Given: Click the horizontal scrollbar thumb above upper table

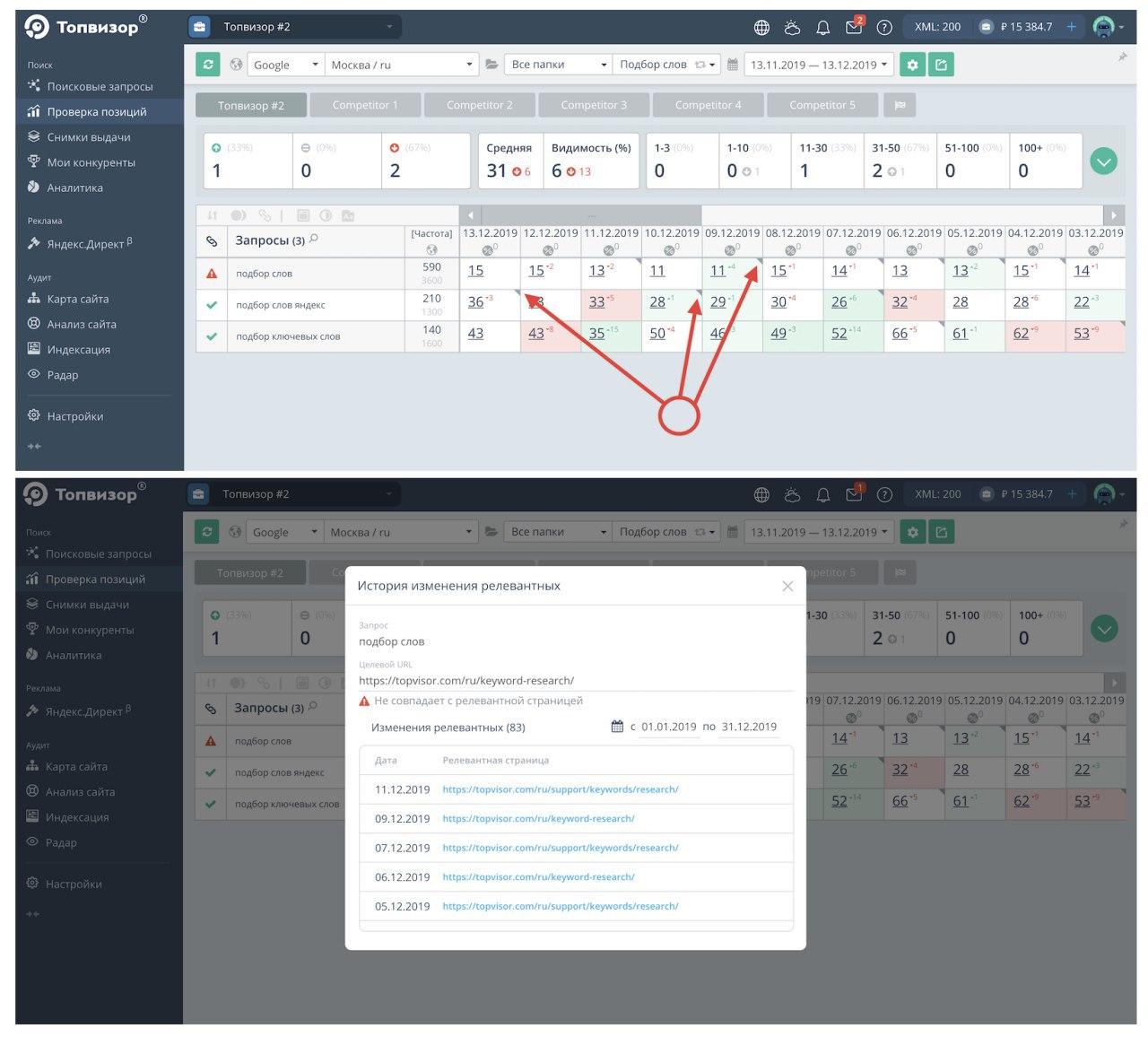Looking at the screenshot, I should (592, 215).
